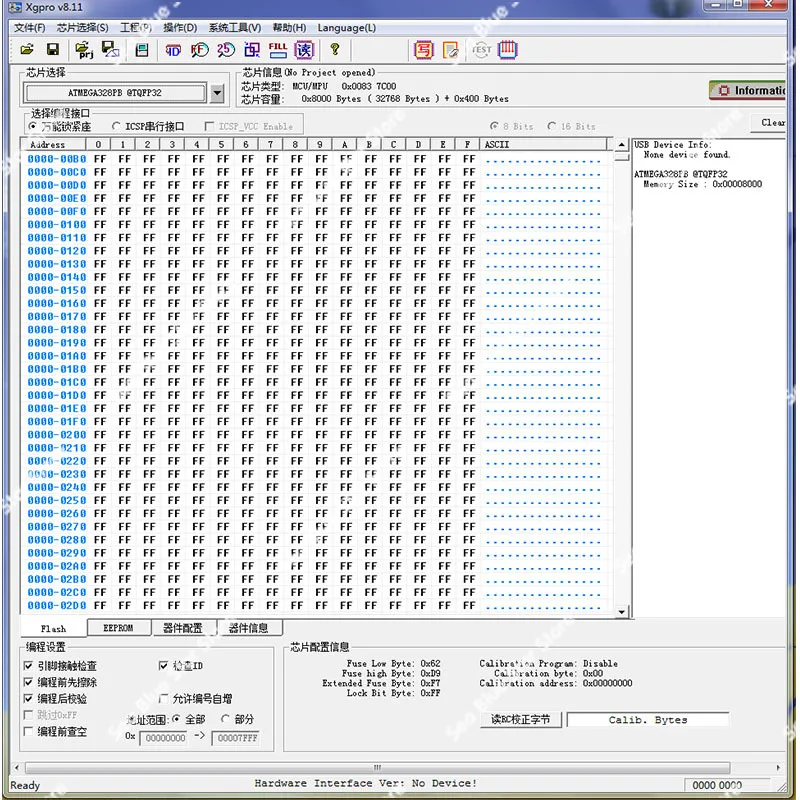
Task: Open the Language(L) menu
Action: [347, 27]
